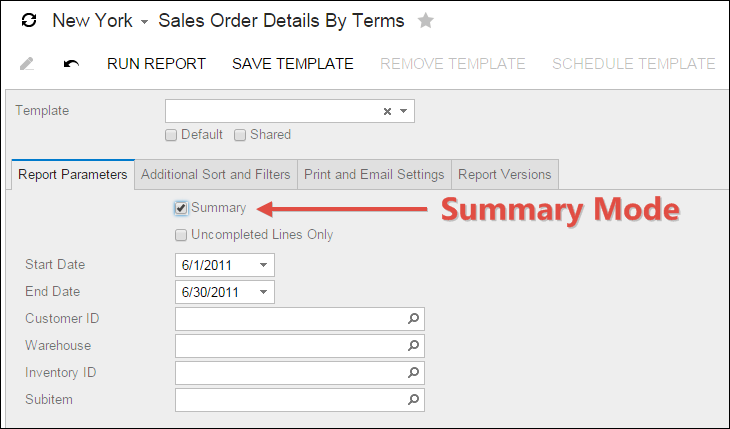Clear the Template field with X icon
This screenshot has width=730, height=429.
[x=387, y=111]
